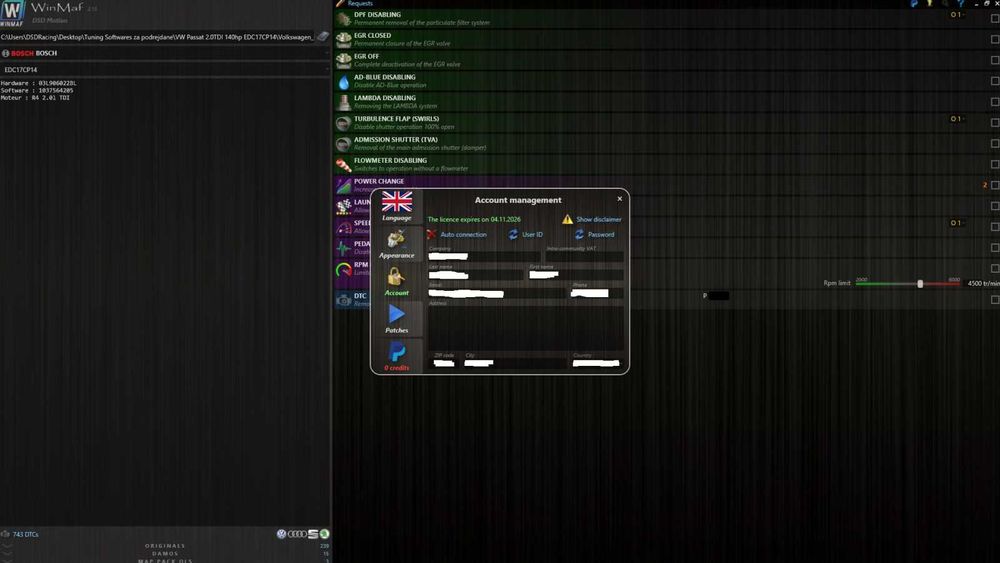Click the Volkswagen brand logo

[281, 534]
